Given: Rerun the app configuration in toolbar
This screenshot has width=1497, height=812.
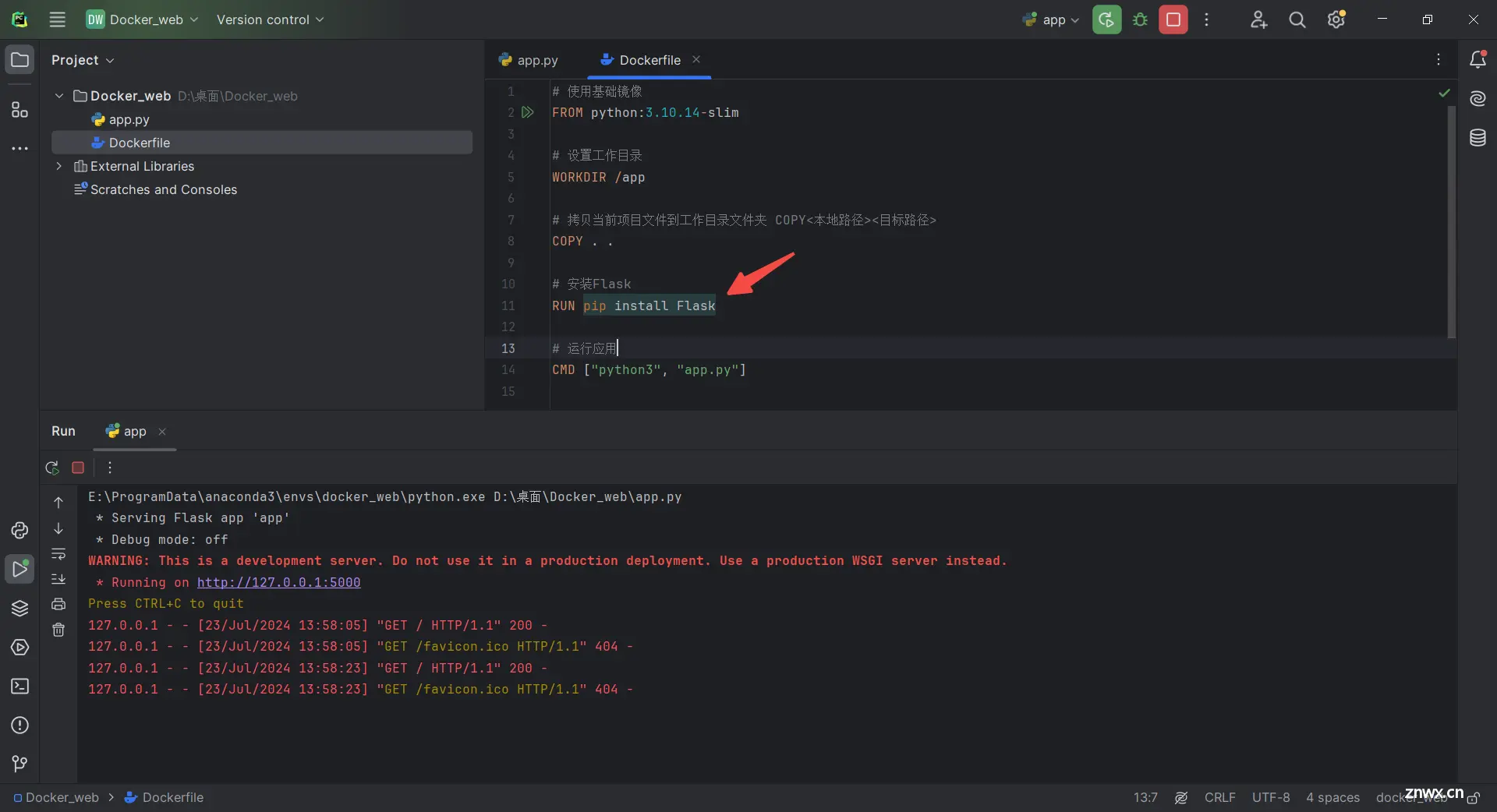Looking at the screenshot, I should (1106, 19).
